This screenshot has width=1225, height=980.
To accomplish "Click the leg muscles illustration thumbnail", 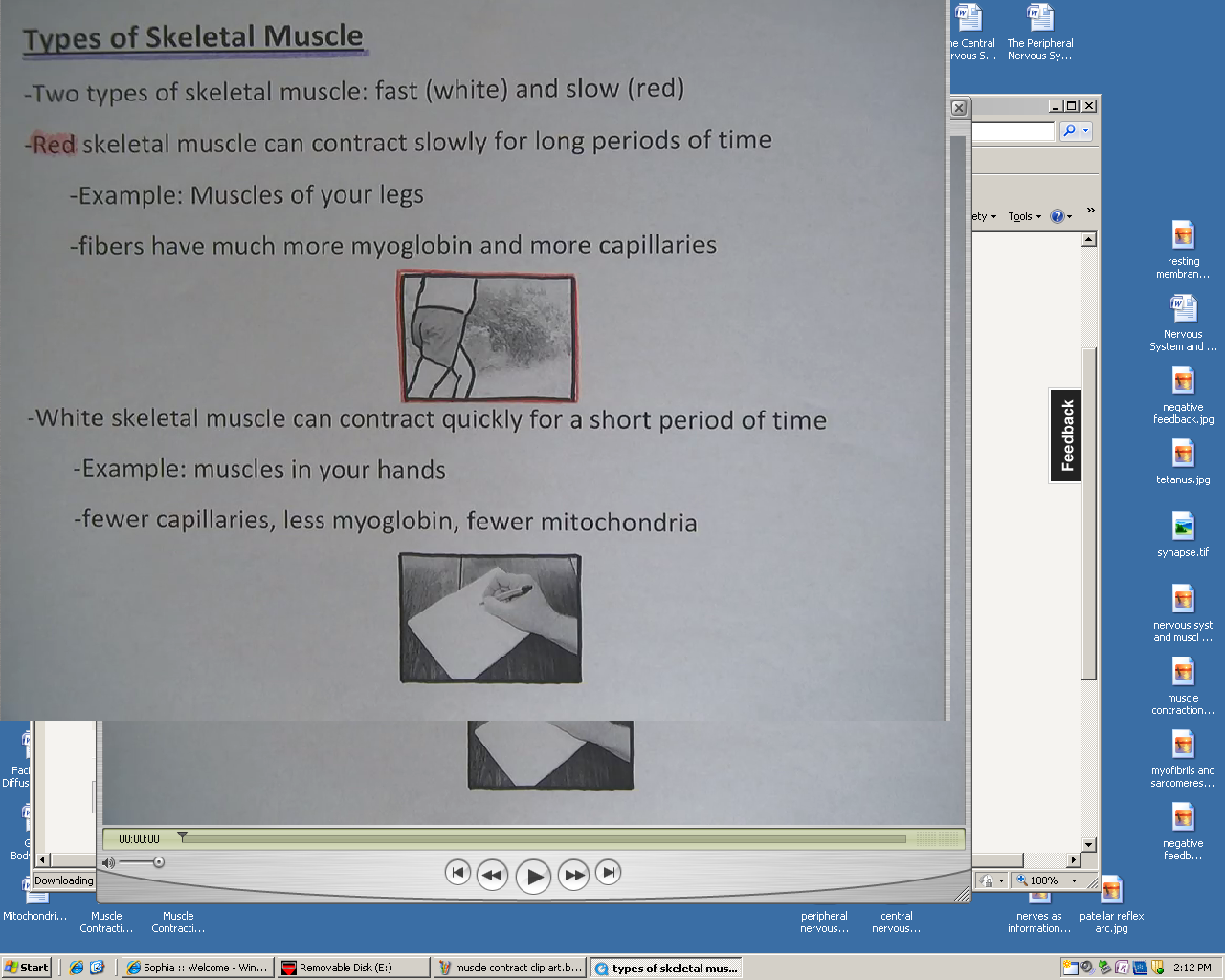I will tap(488, 337).
